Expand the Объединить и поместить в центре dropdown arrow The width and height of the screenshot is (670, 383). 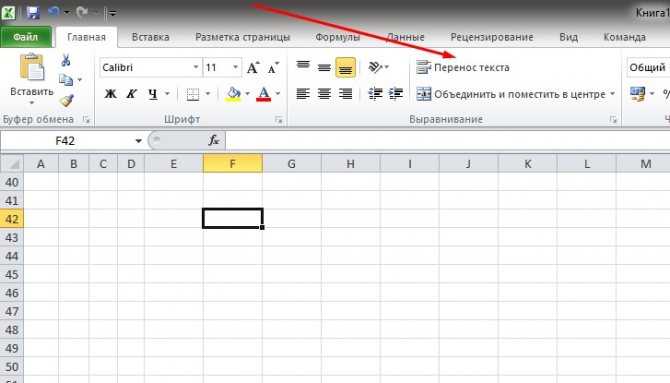coord(612,94)
